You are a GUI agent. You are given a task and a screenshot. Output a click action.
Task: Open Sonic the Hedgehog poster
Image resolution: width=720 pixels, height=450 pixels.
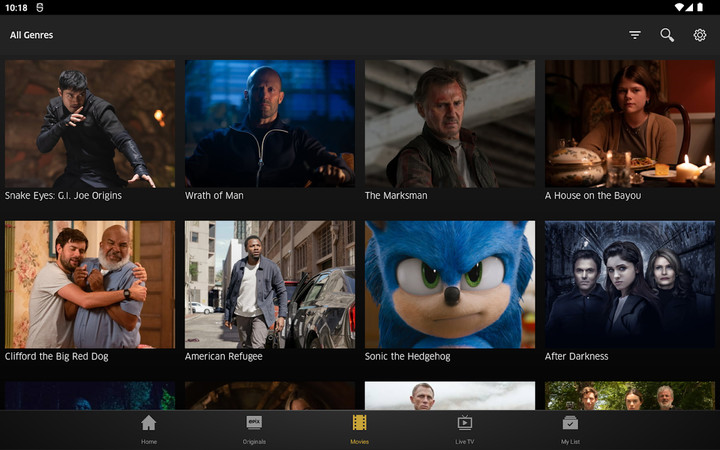450,284
